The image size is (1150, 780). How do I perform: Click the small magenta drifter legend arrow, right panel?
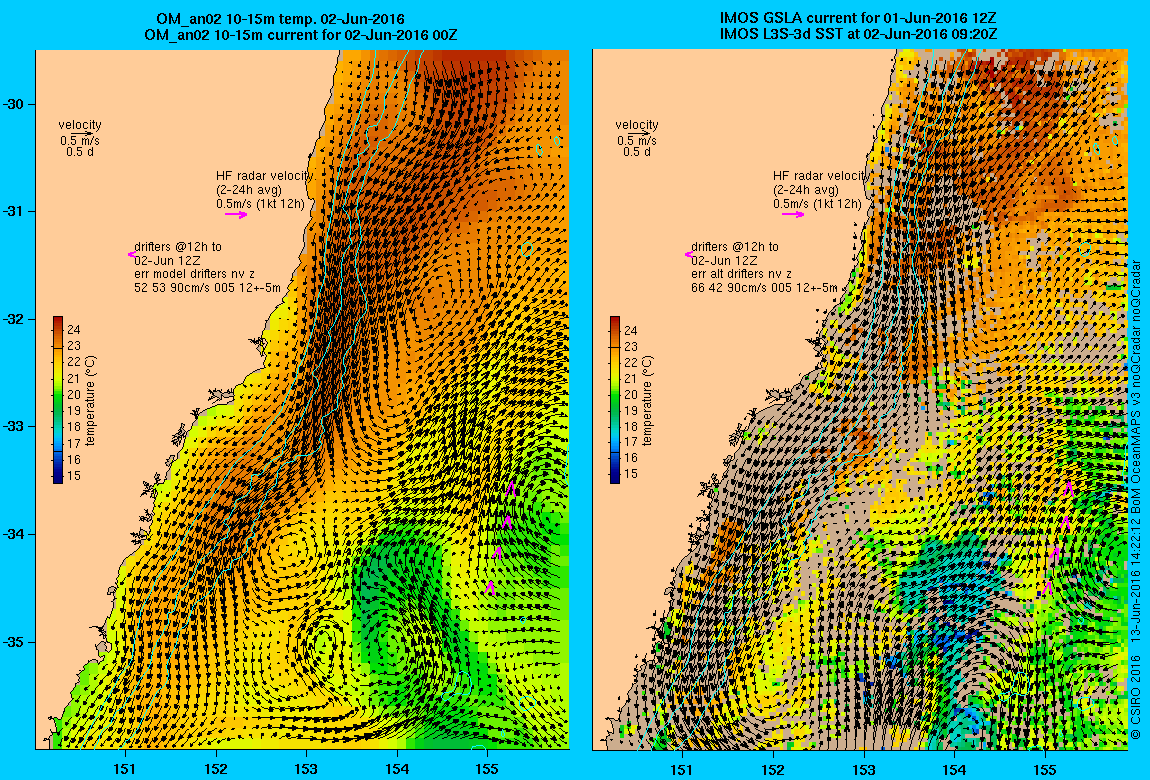point(688,254)
